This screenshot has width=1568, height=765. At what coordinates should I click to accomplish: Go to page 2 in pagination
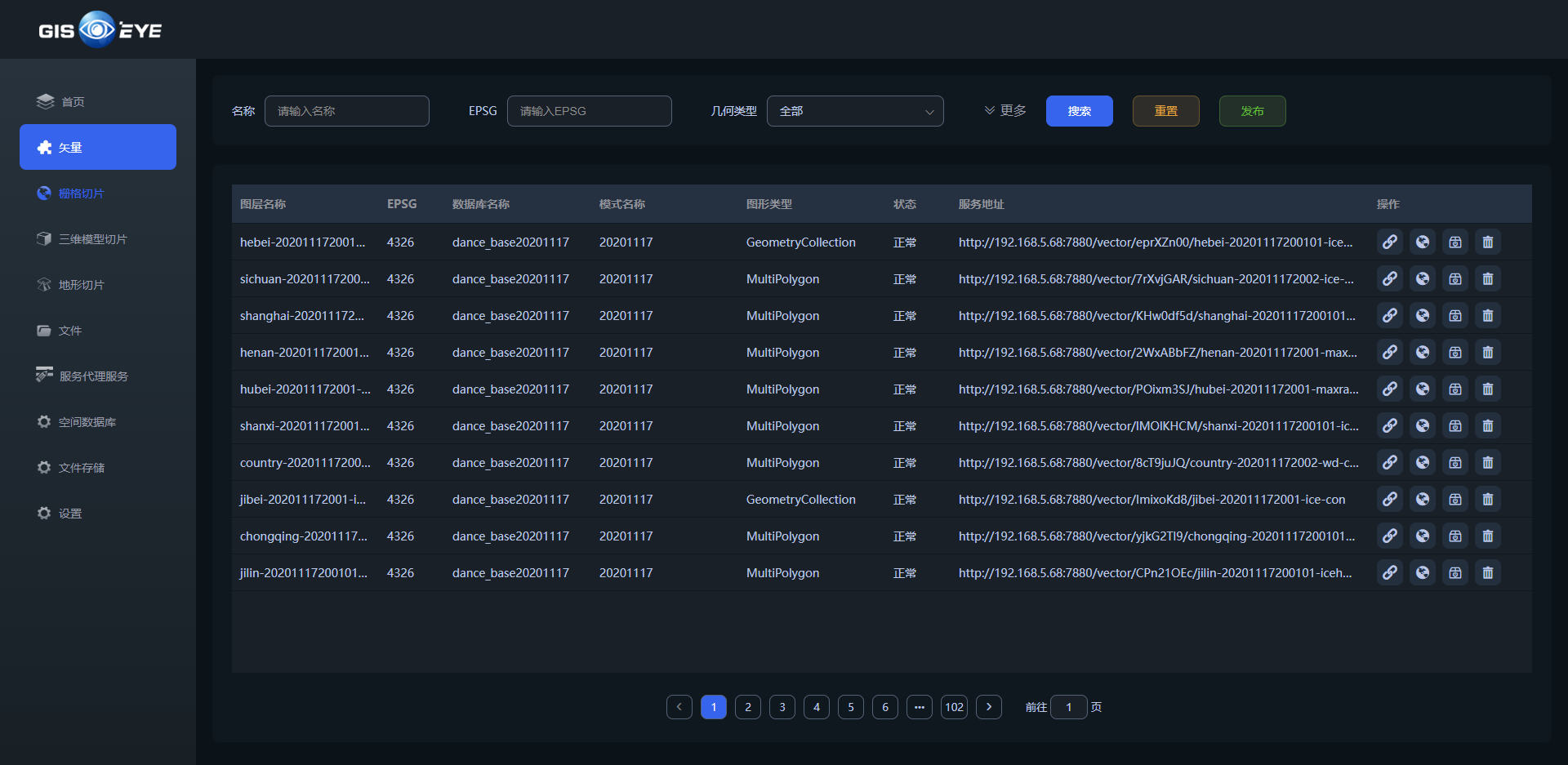click(748, 707)
